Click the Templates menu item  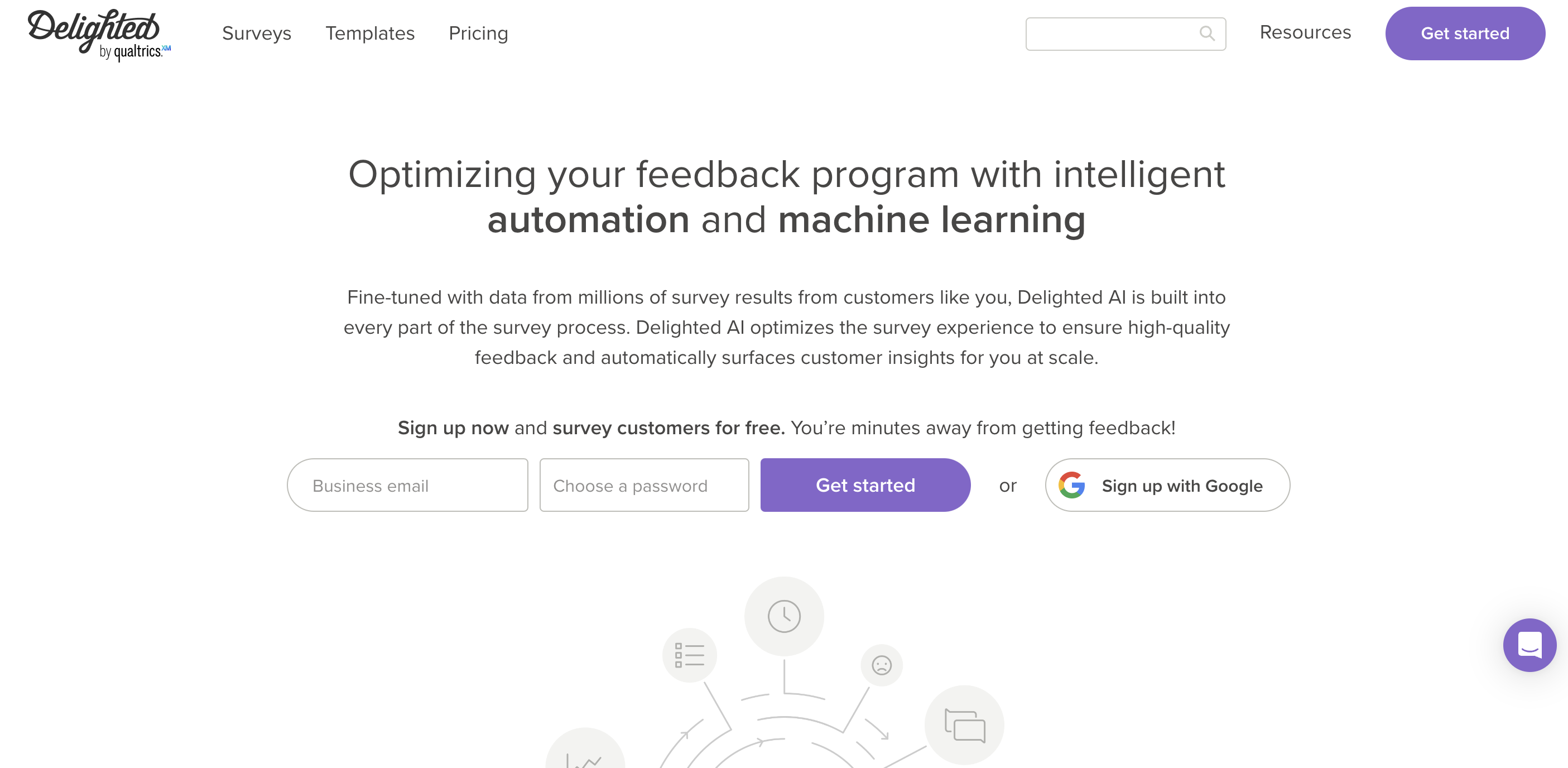point(370,33)
